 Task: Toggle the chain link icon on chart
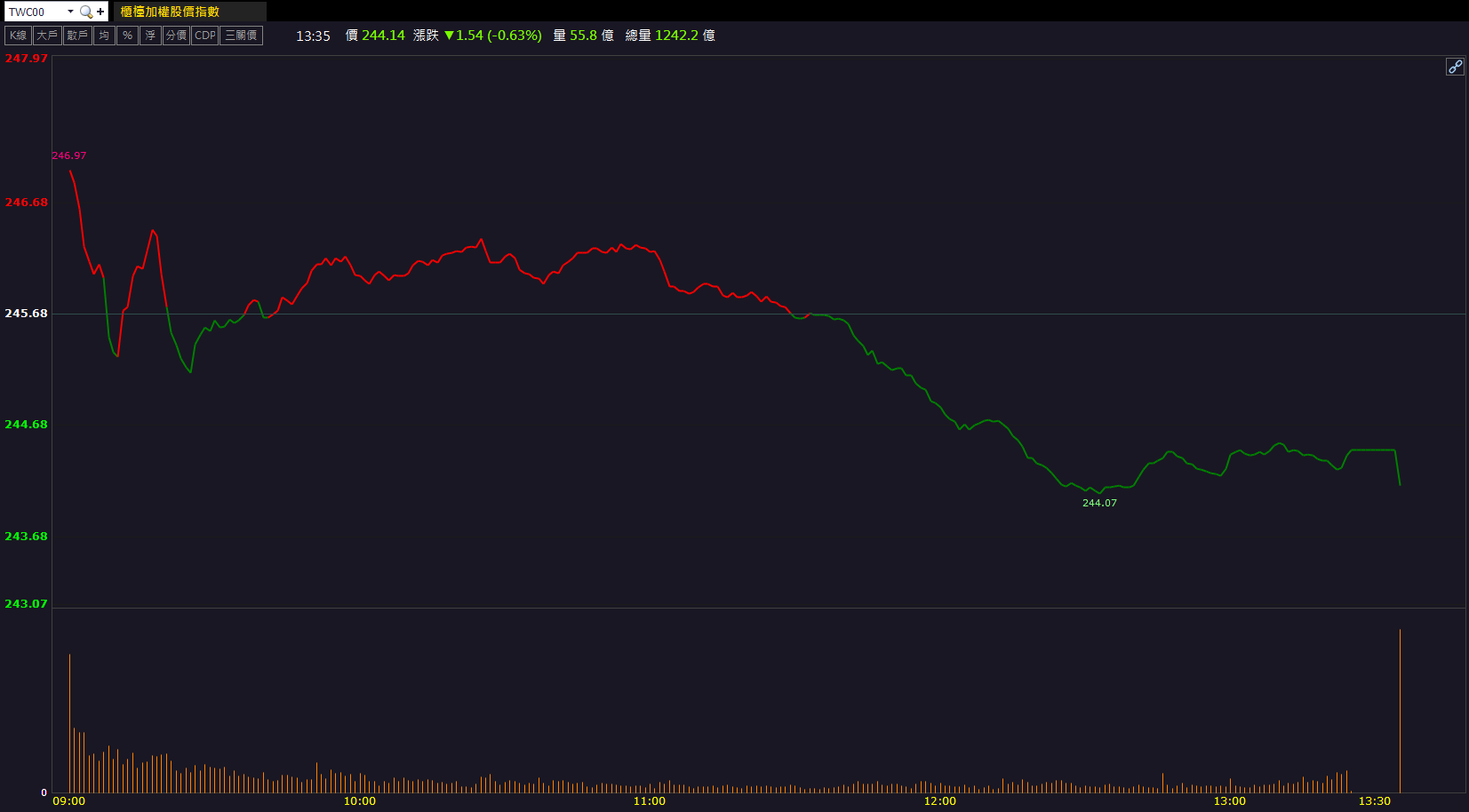coord(1455,67)
